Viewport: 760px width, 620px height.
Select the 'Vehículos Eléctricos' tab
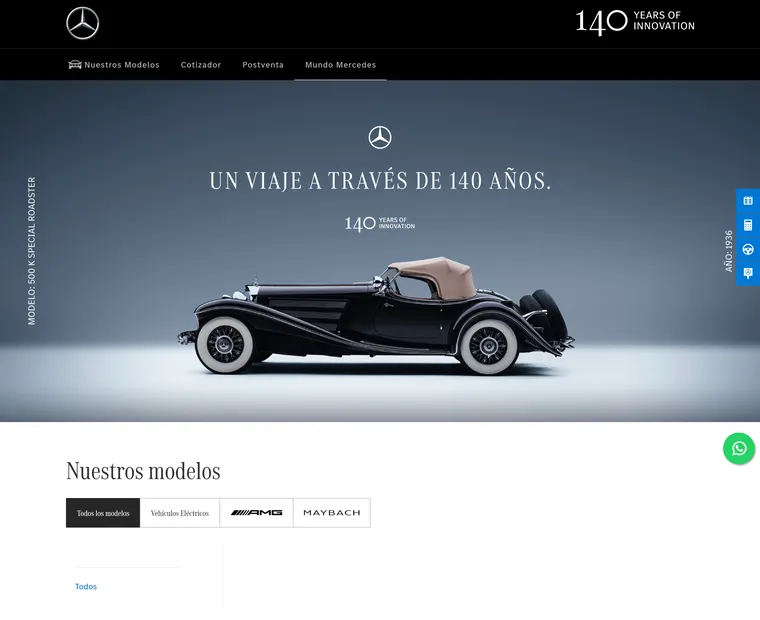(180, 513)
